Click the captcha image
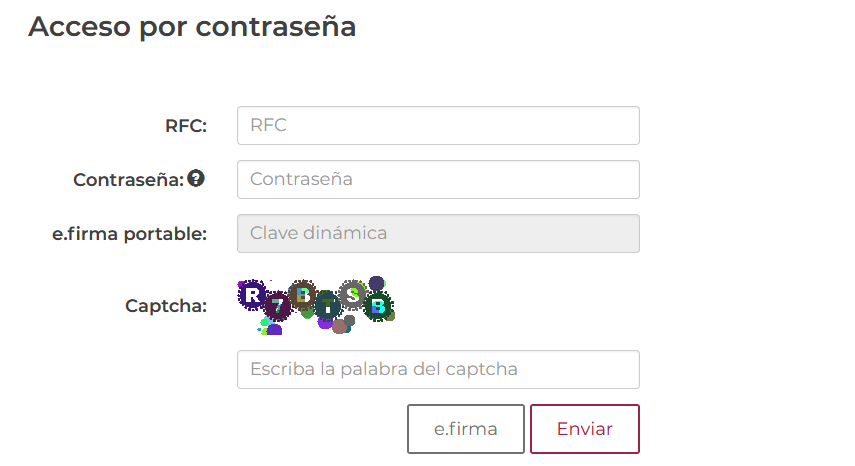 pyautogui.click(x=316, y=305)
